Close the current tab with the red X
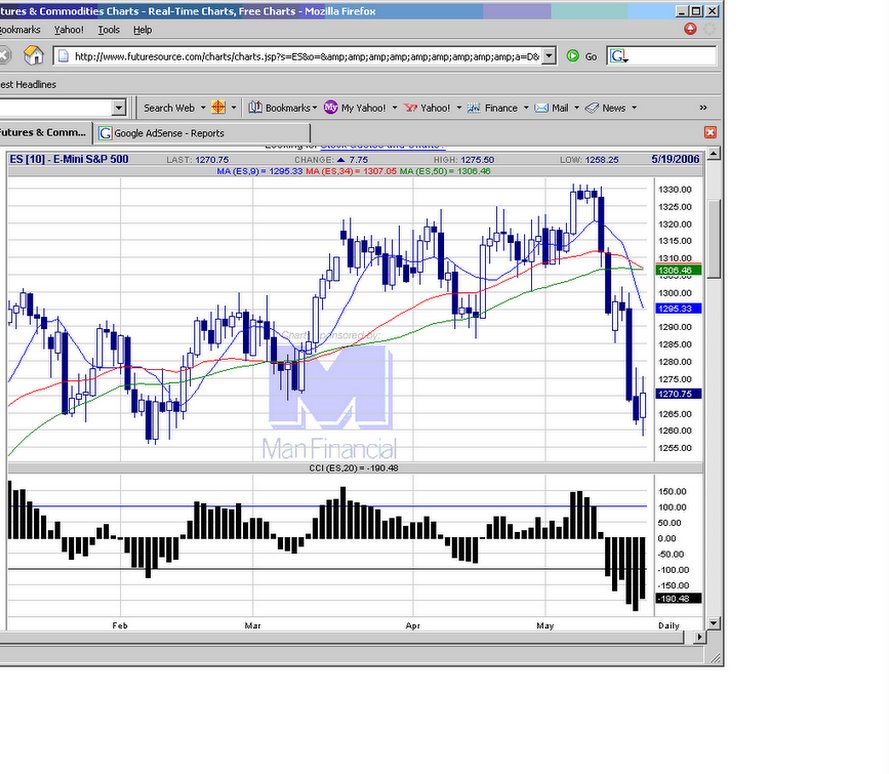 pos(710,132)
